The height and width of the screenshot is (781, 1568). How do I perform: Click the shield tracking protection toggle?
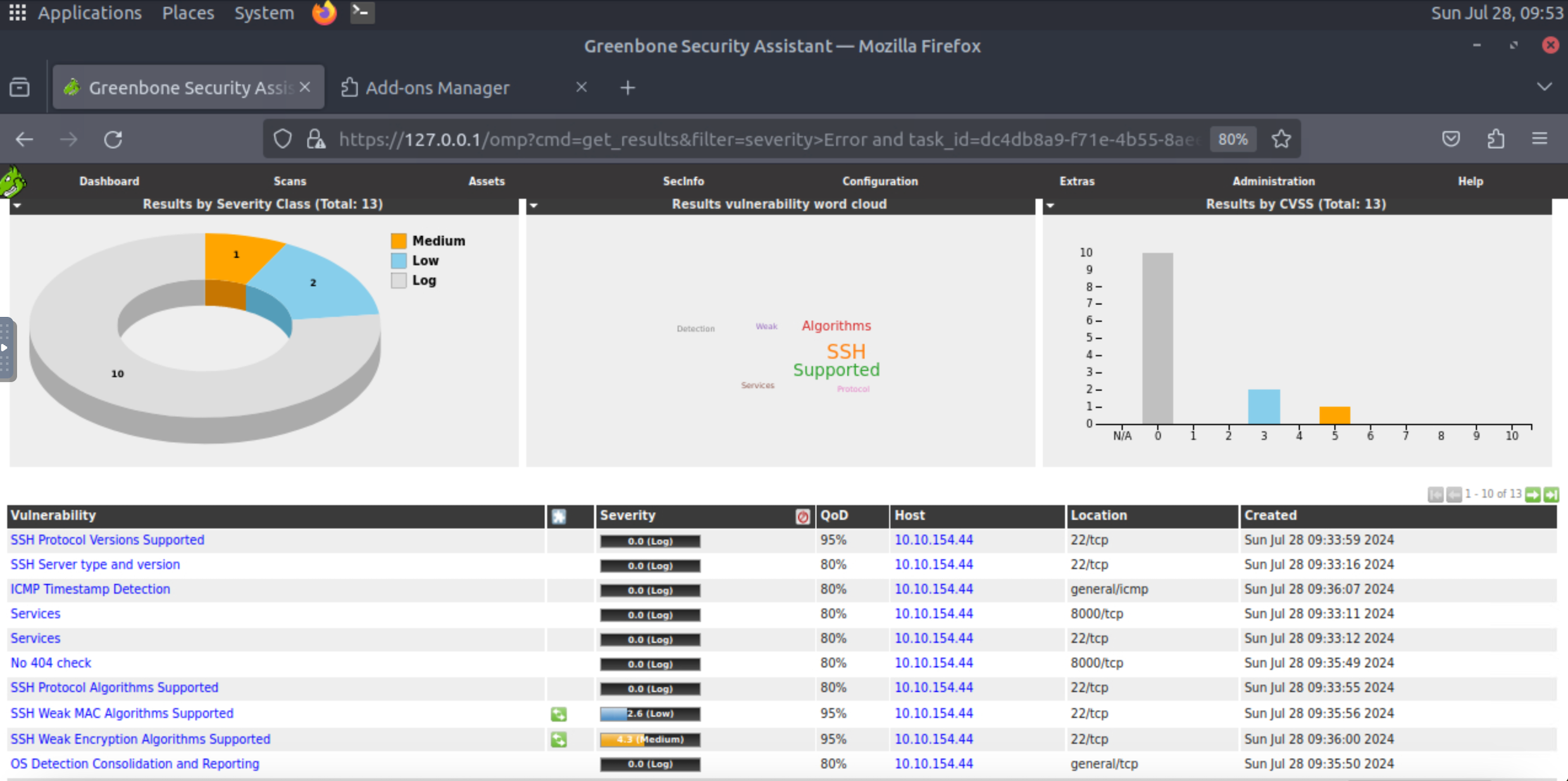(283, 139)
